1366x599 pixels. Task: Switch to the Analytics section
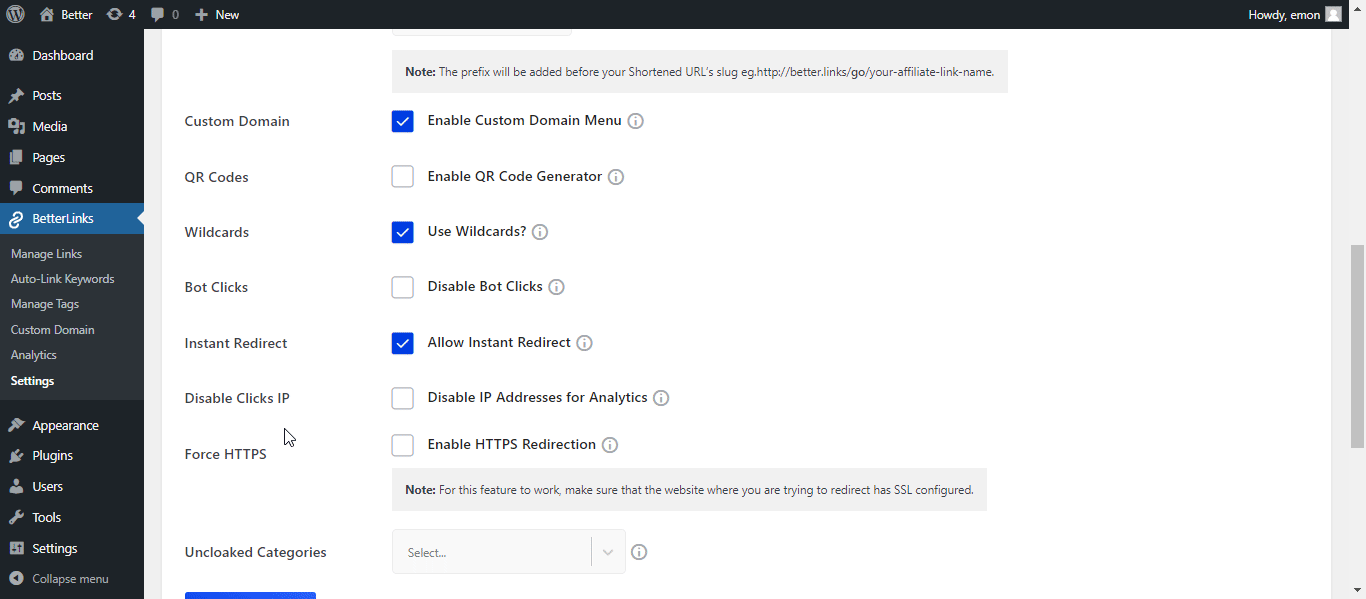click(x=33, y=354)
